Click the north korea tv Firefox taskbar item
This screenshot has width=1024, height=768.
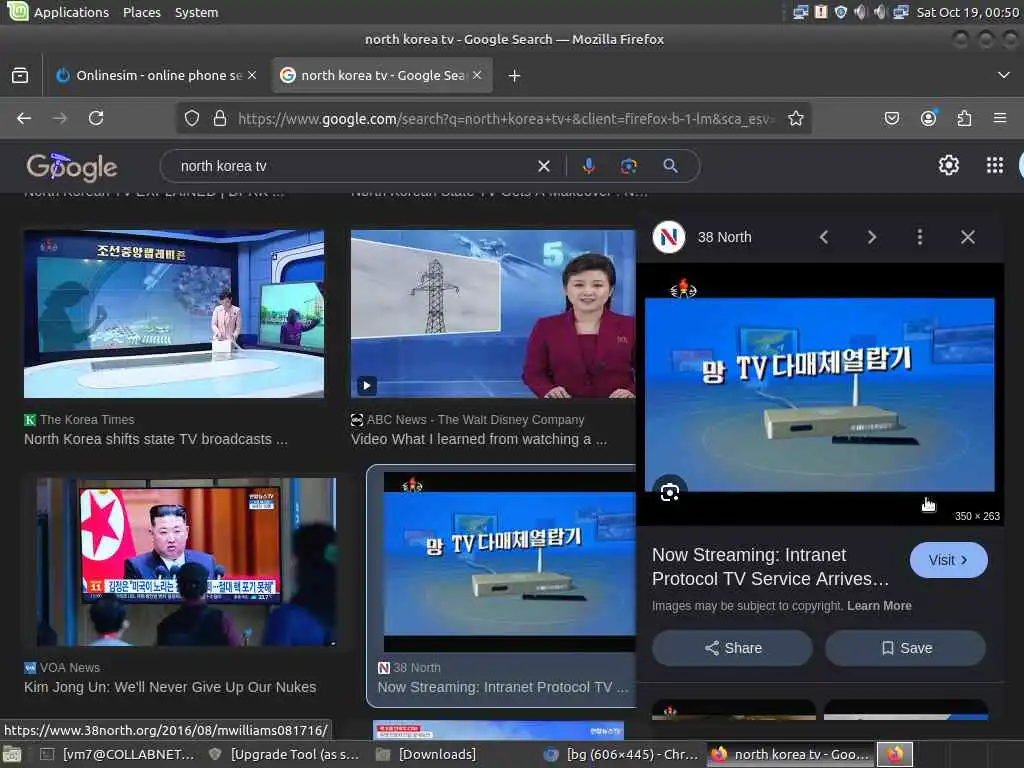790,754
